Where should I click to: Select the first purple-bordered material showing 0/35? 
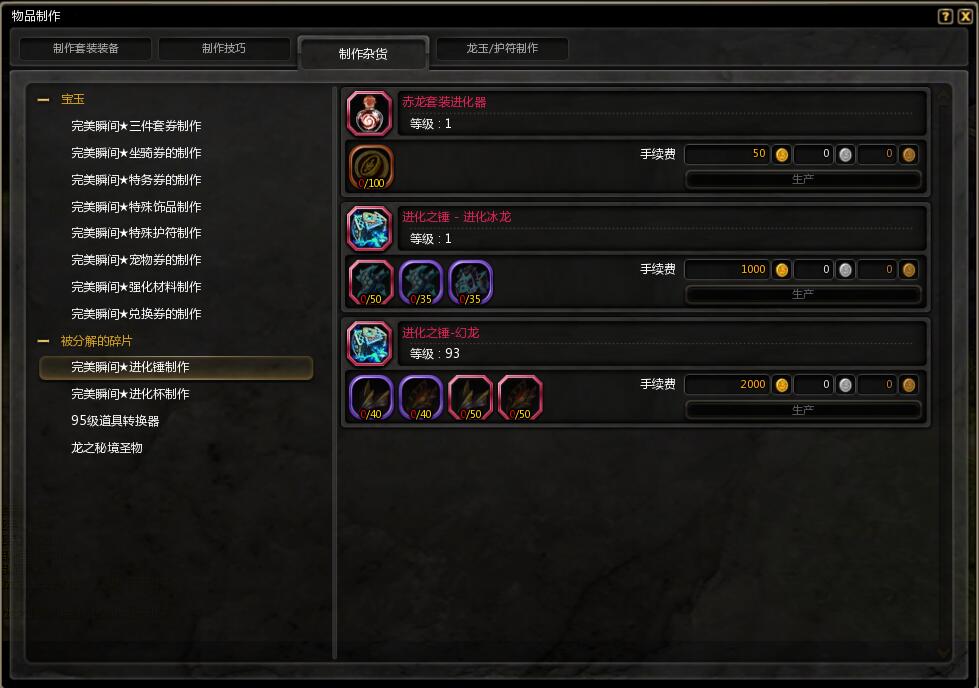point(421,283)
